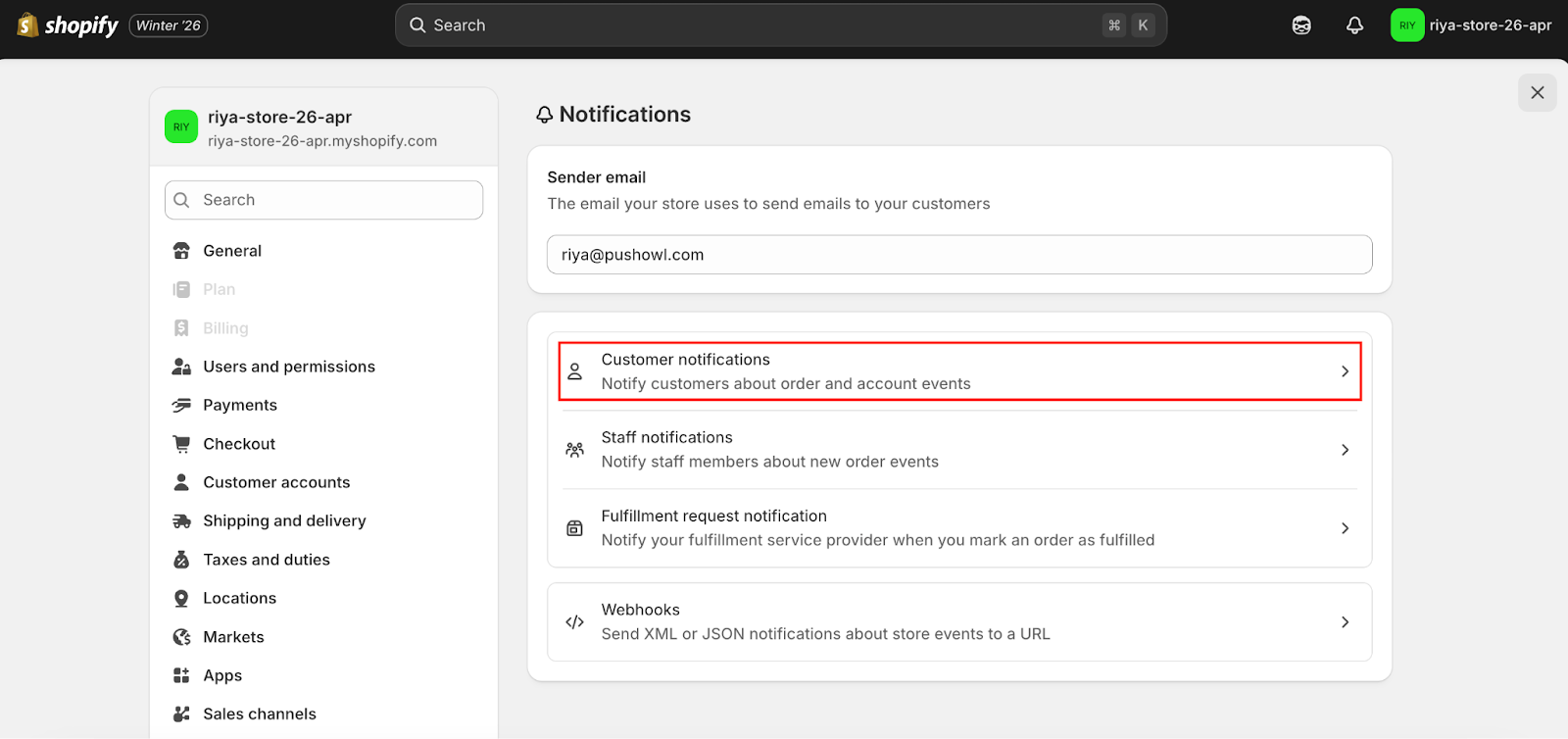1568x739 pixels.
Task: Click the Customer notifications person icon
Action: [x=575, y=371]
